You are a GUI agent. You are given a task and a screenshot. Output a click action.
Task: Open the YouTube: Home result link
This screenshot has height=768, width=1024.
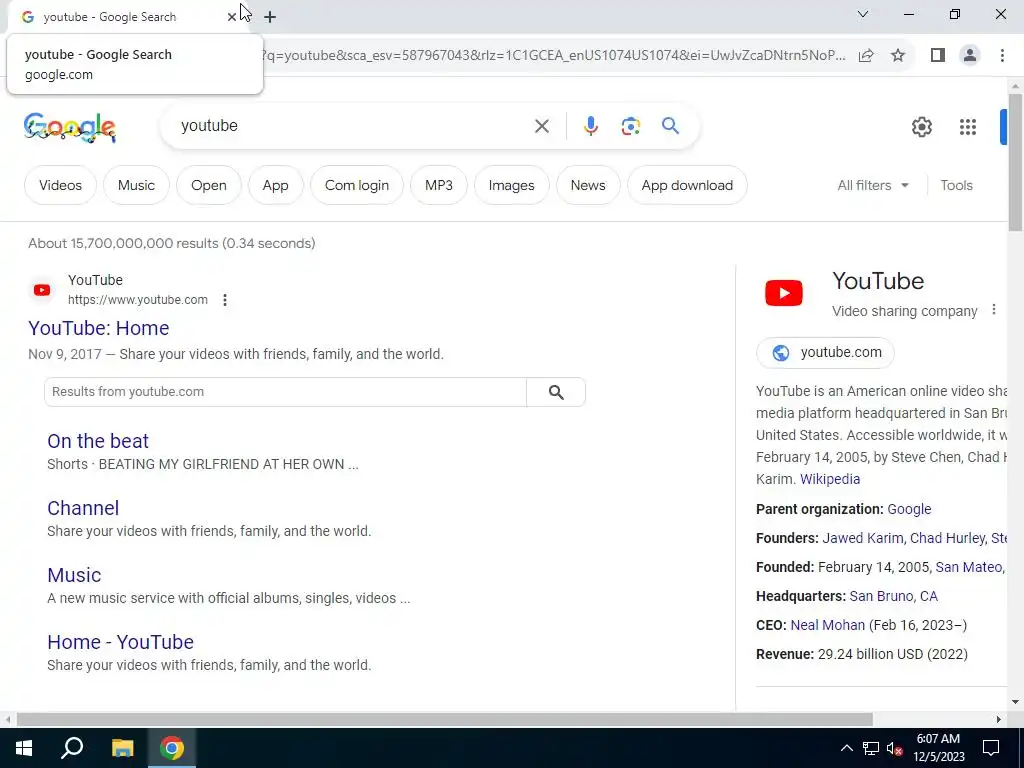(99, 328)
